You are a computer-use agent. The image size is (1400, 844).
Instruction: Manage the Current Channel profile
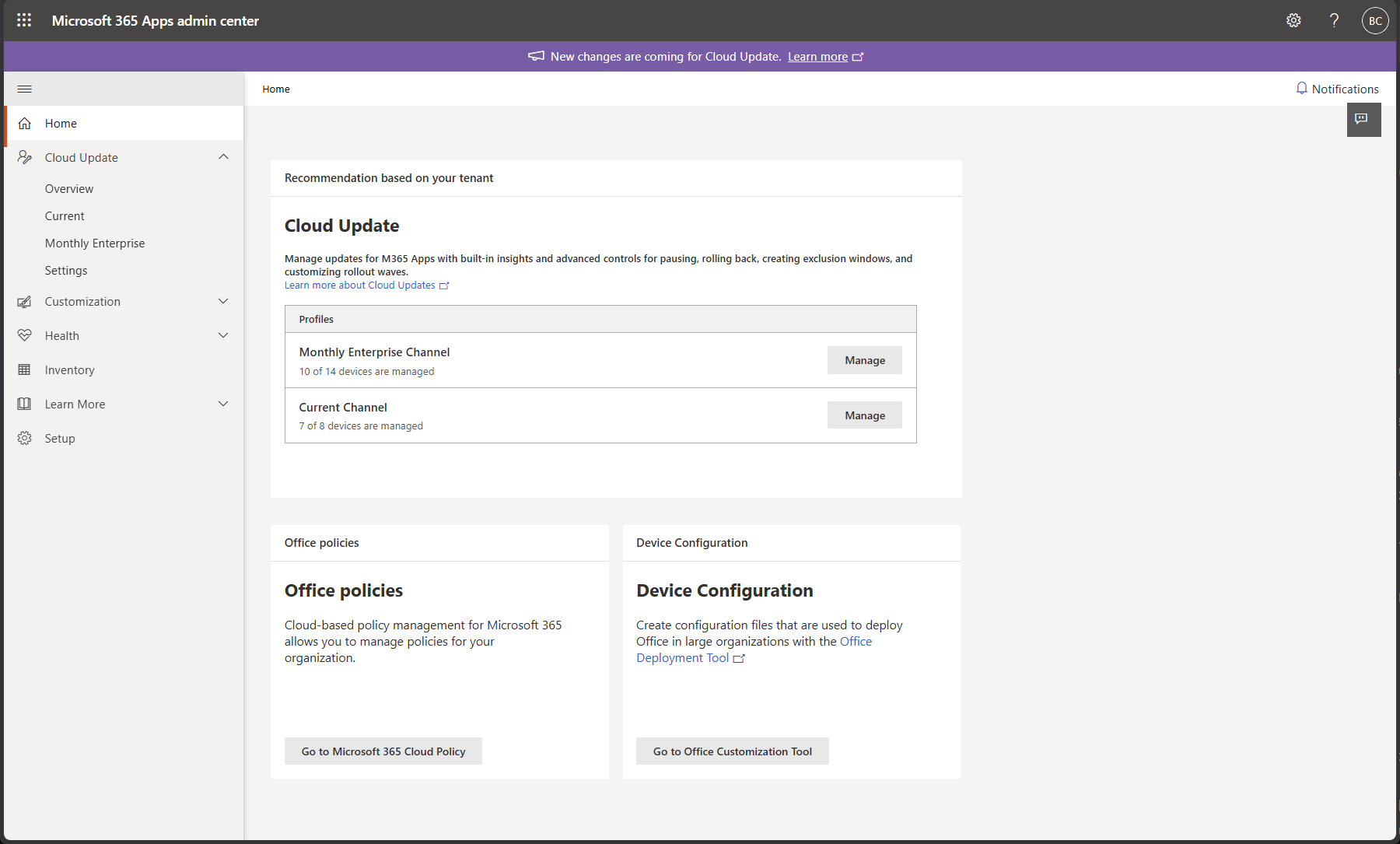click(865, 415)
